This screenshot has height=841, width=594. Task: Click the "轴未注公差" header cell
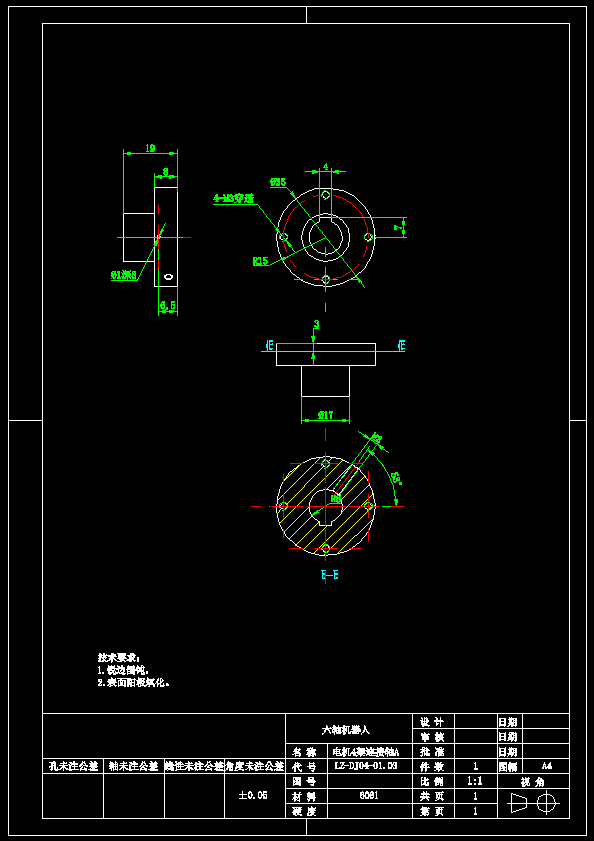click(134, 766)
